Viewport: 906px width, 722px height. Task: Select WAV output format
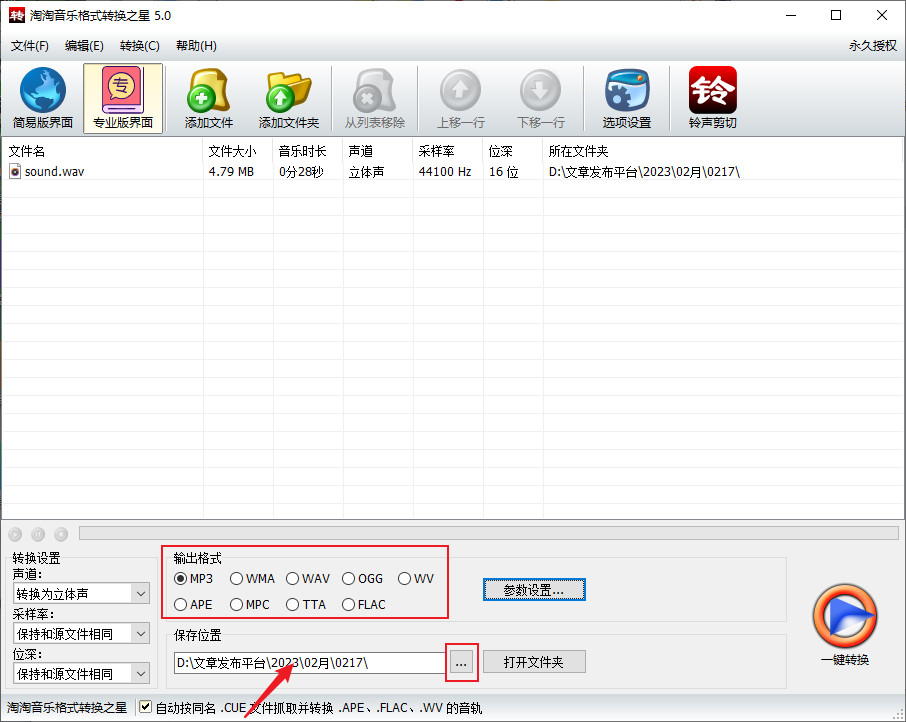(x=308, y=578)
